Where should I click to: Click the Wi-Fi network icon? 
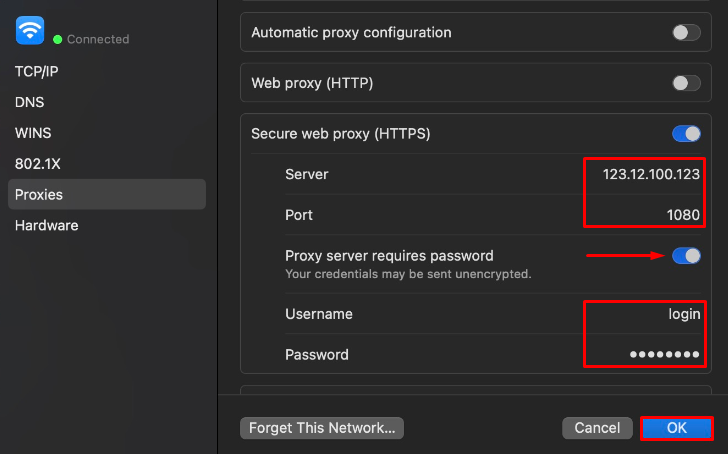click(x=30, y=31)
